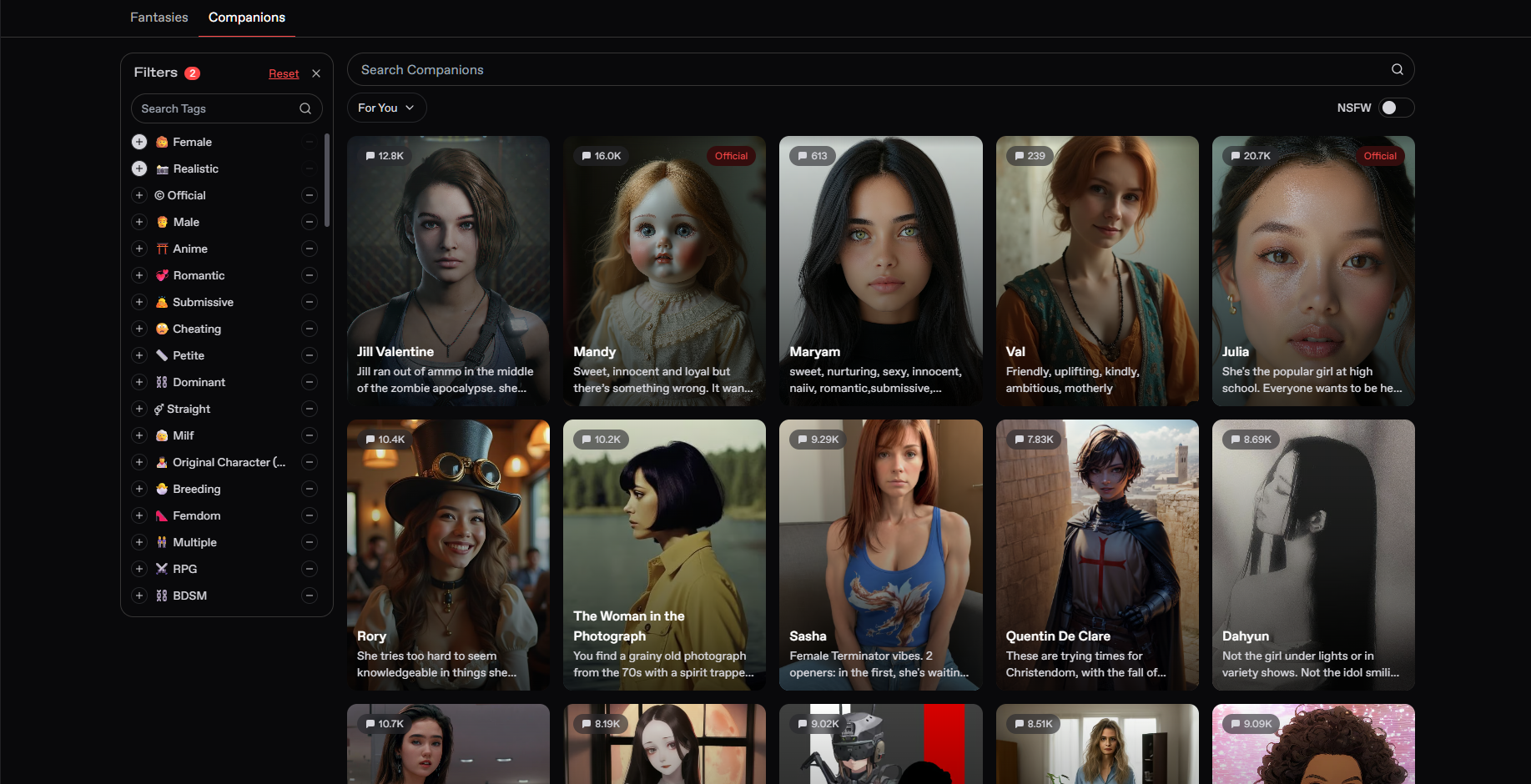Open the For You sort dropdown

click(386, 108)
